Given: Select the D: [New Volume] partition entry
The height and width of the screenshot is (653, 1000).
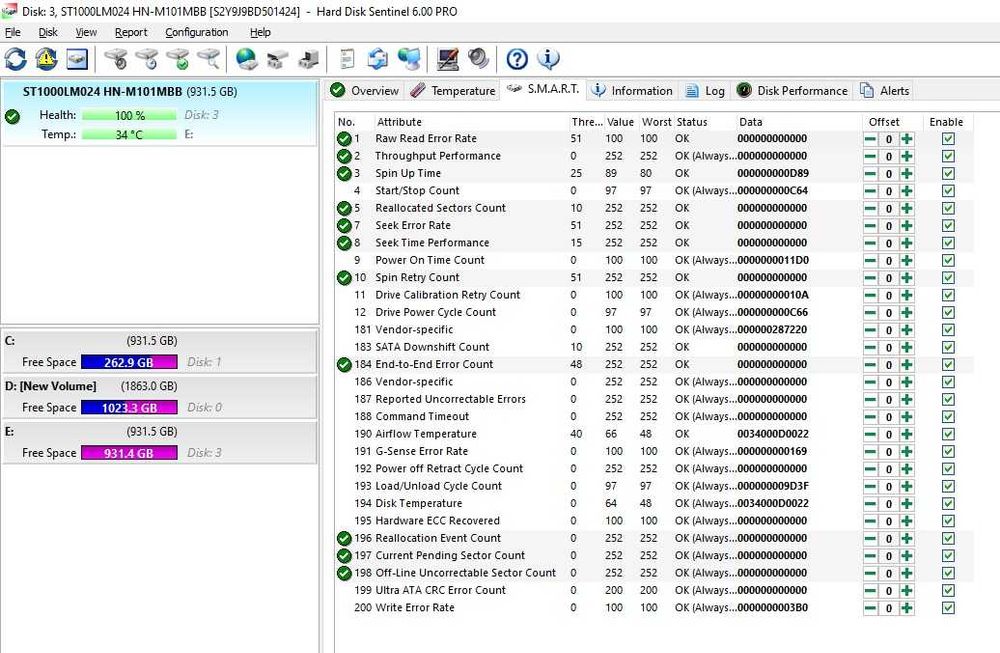Looking at the screenshot, I should [x=159, y=397].
